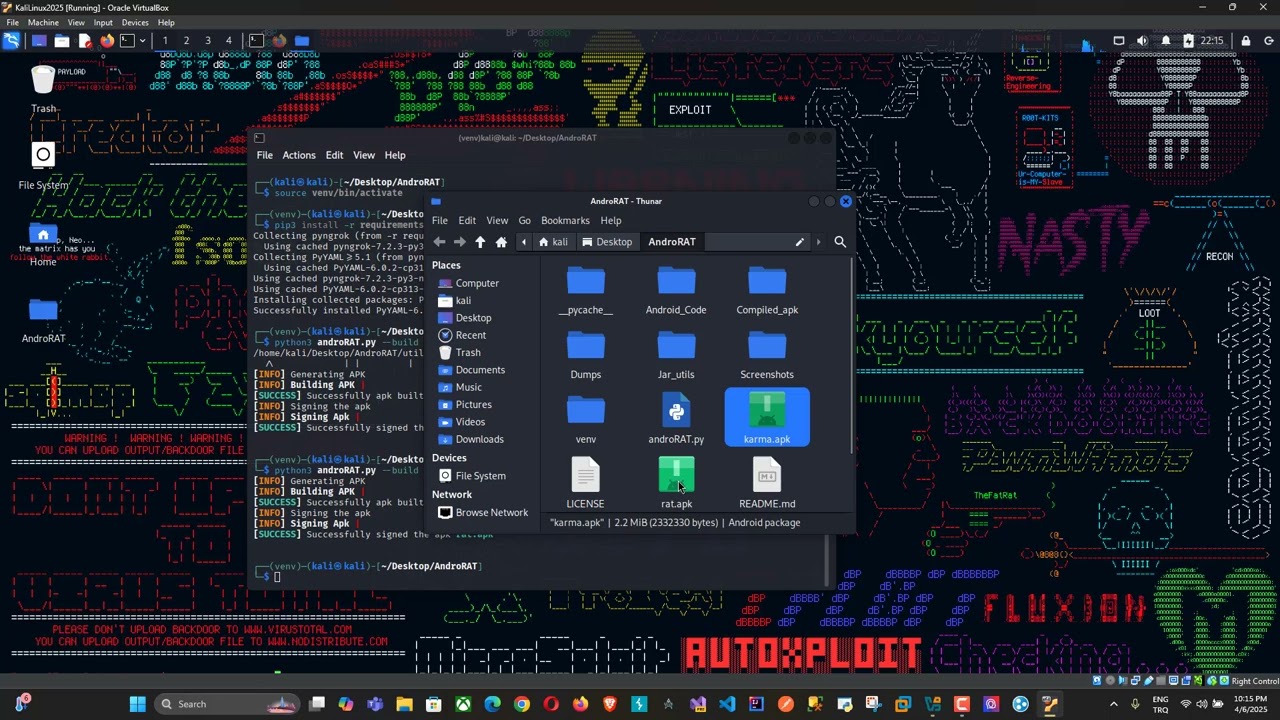
Task: Click the battery power icon in the Kali panel
Action: pyautogui.click(x=1188, y=41)
